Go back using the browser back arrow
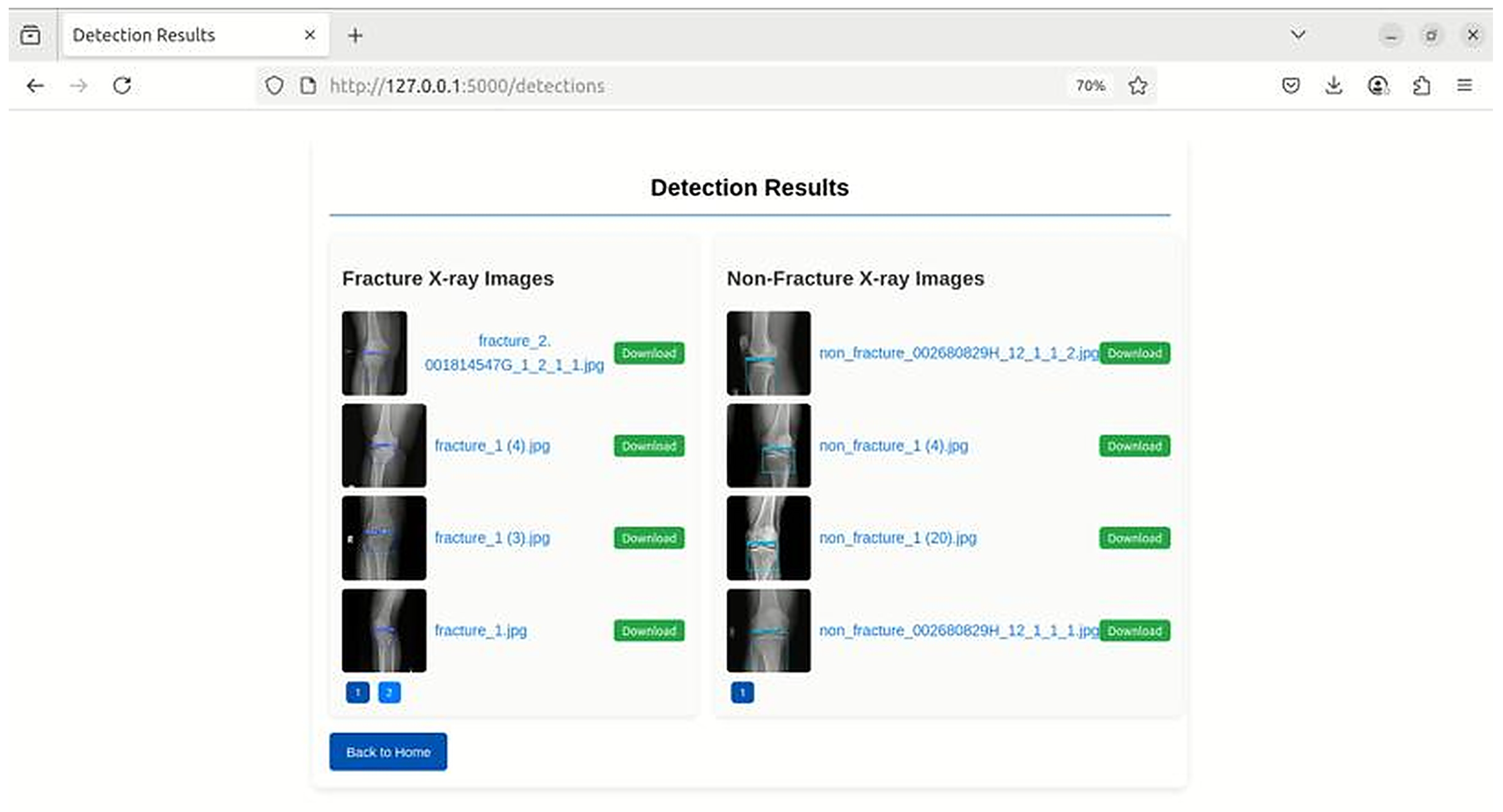1503x812 pixels. [x=35, y=86]
